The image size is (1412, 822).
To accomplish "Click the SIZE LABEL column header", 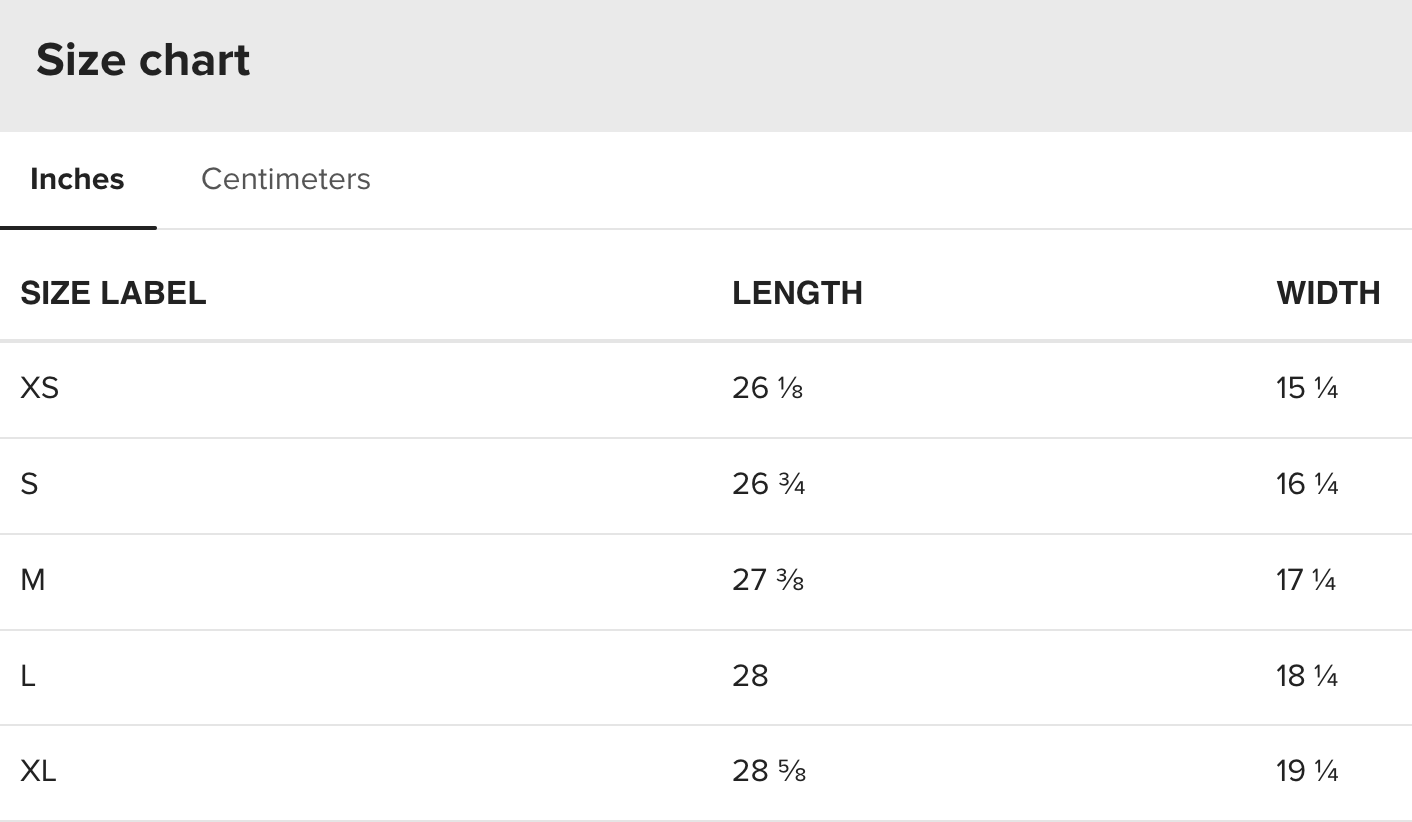I will [x=113, y=293].
